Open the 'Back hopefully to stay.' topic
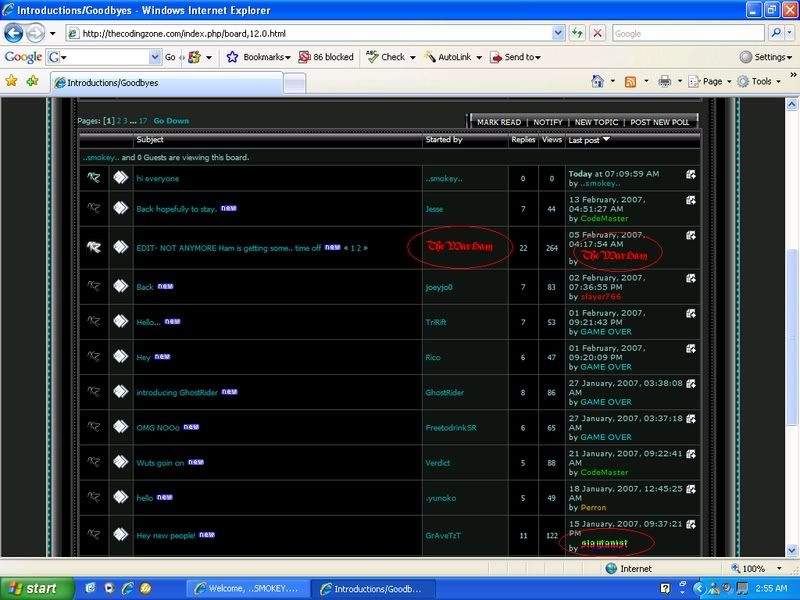800x600 pixels. click(173, 209)
